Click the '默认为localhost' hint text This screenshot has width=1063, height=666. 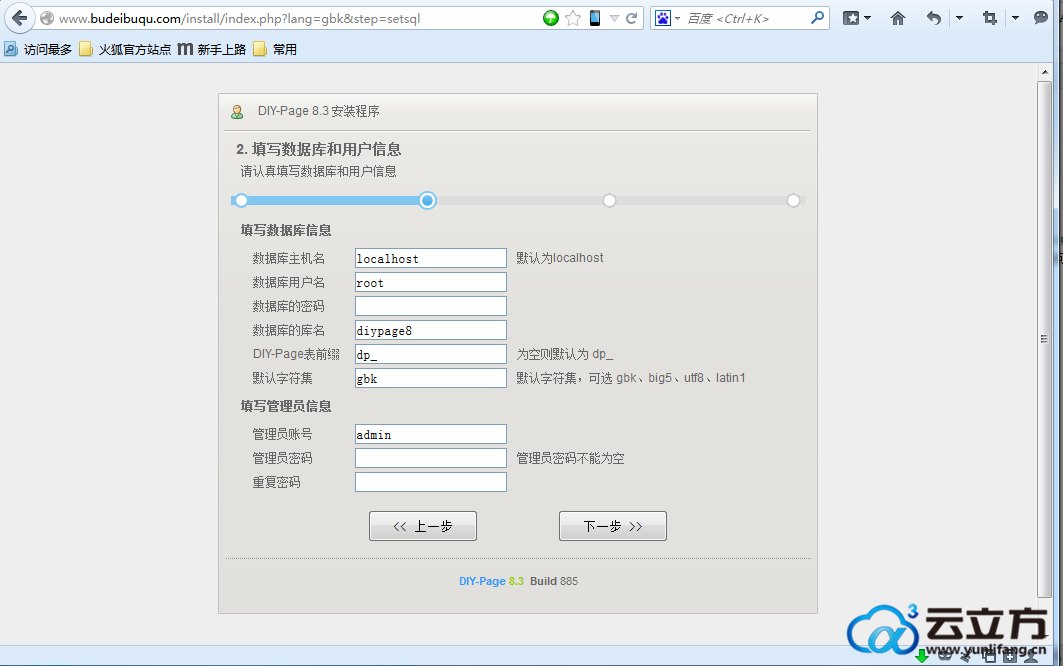560,258
